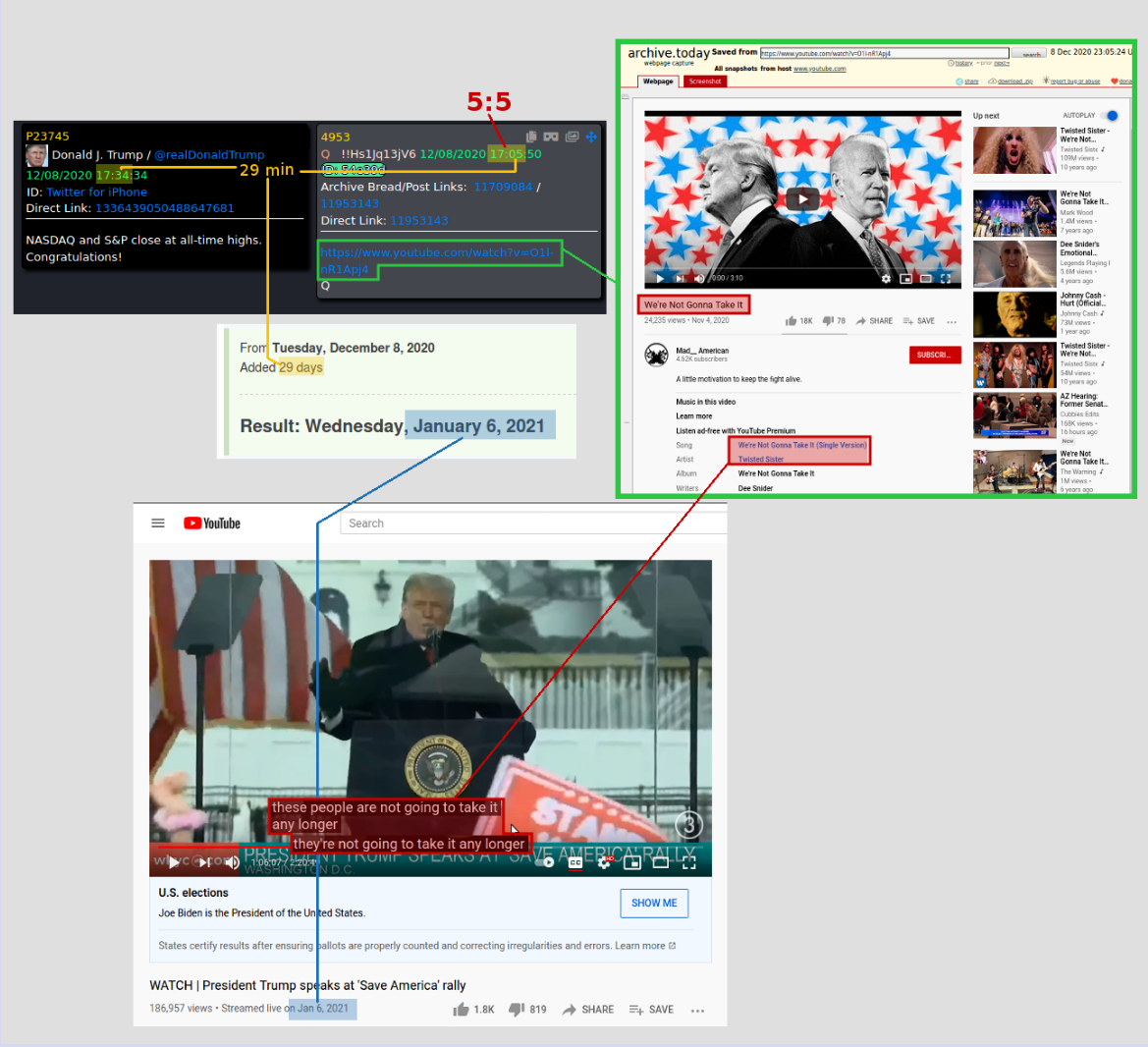Switch to the Screenshot tab in archive.today
This screenshot has height=1047, width=1148.
(x=704, y=82)
